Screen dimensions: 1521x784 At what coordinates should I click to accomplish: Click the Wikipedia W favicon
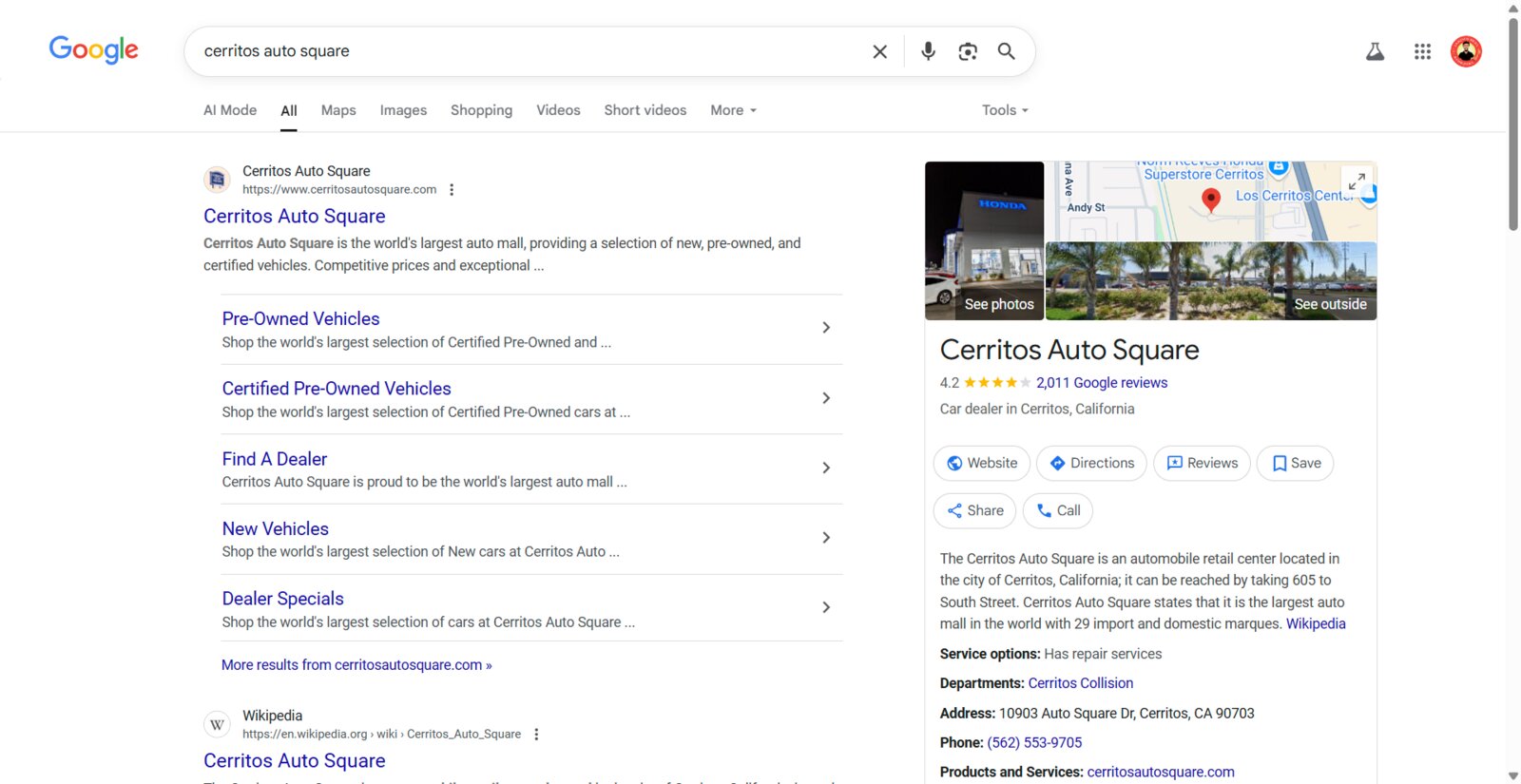(x=217, y=724)
